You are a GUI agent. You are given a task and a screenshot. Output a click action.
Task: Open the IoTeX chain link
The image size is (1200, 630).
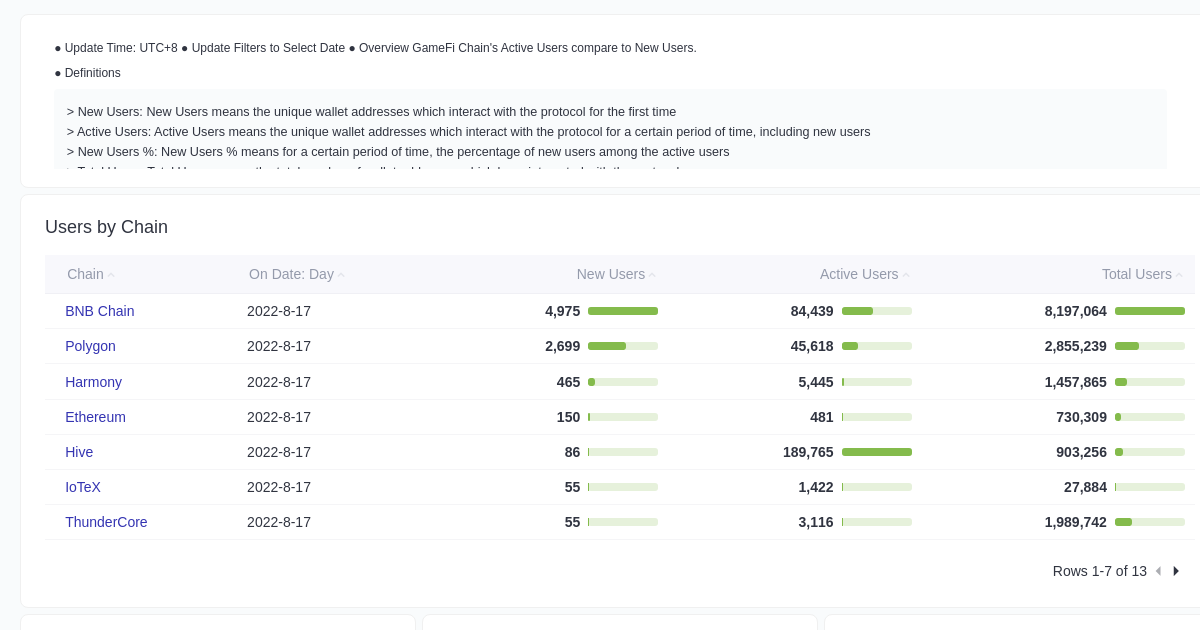(x=83, y=487)
